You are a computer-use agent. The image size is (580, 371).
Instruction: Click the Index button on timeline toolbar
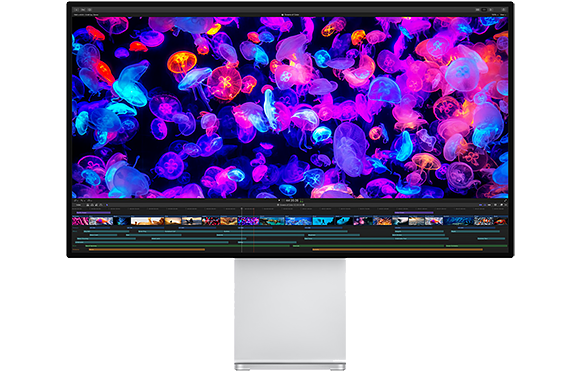click(x=78, y=205)
